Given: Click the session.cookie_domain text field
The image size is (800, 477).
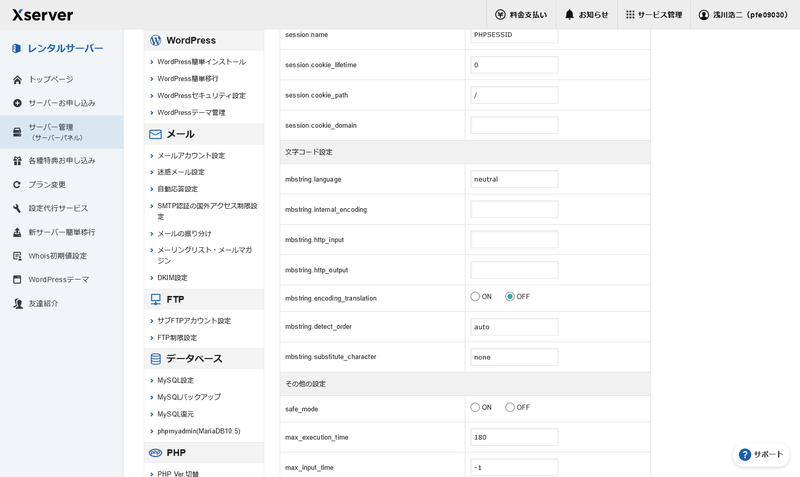Looking at the screenshot, I should pyautogui.click(x=514, y=125).
